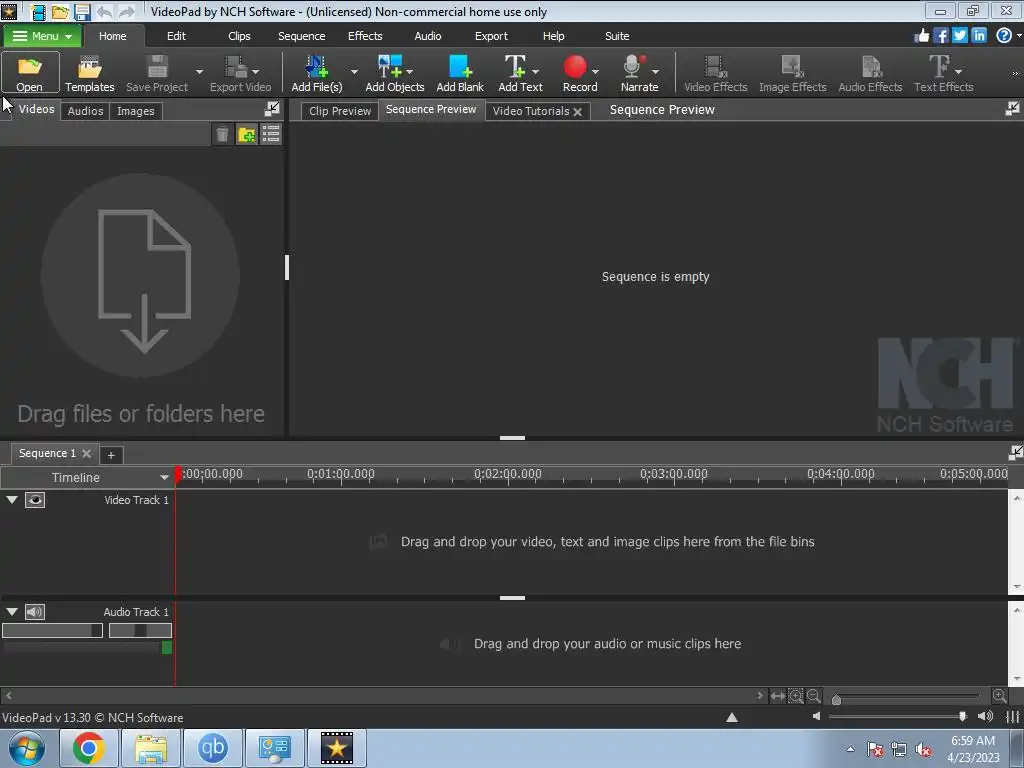Adjust Audio Track 1 volume slider

coord(52,630)
